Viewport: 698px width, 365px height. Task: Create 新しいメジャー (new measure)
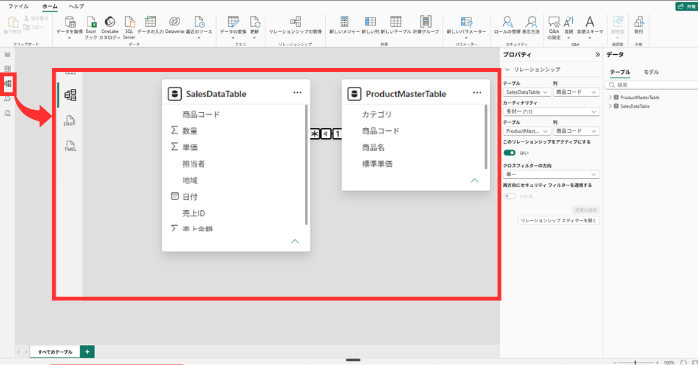pos(344,25)
